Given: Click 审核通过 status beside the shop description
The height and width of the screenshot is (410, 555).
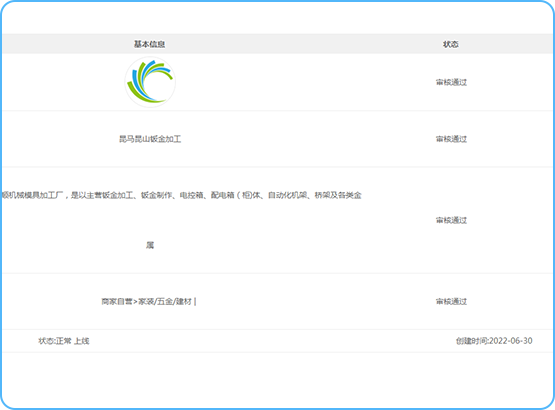Looking at the screenshot, I should [x=451, y=220].
